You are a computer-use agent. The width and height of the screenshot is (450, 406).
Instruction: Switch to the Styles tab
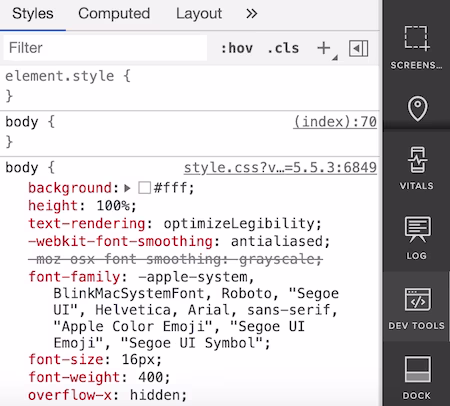33,14
